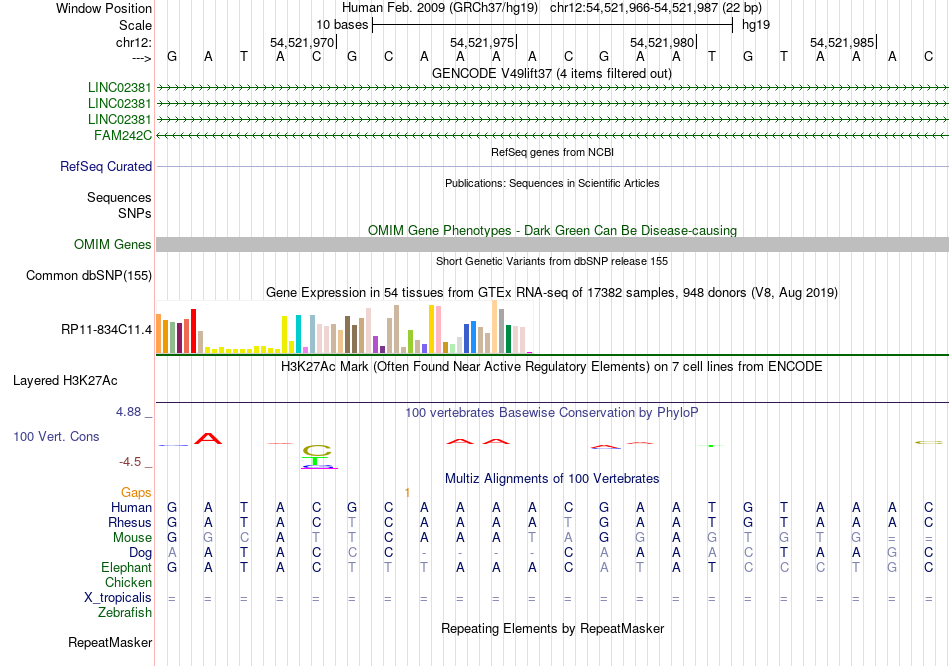Click the Layered H3K27Ac track label
The image size is (950, 666).
[x=65, y=381]
